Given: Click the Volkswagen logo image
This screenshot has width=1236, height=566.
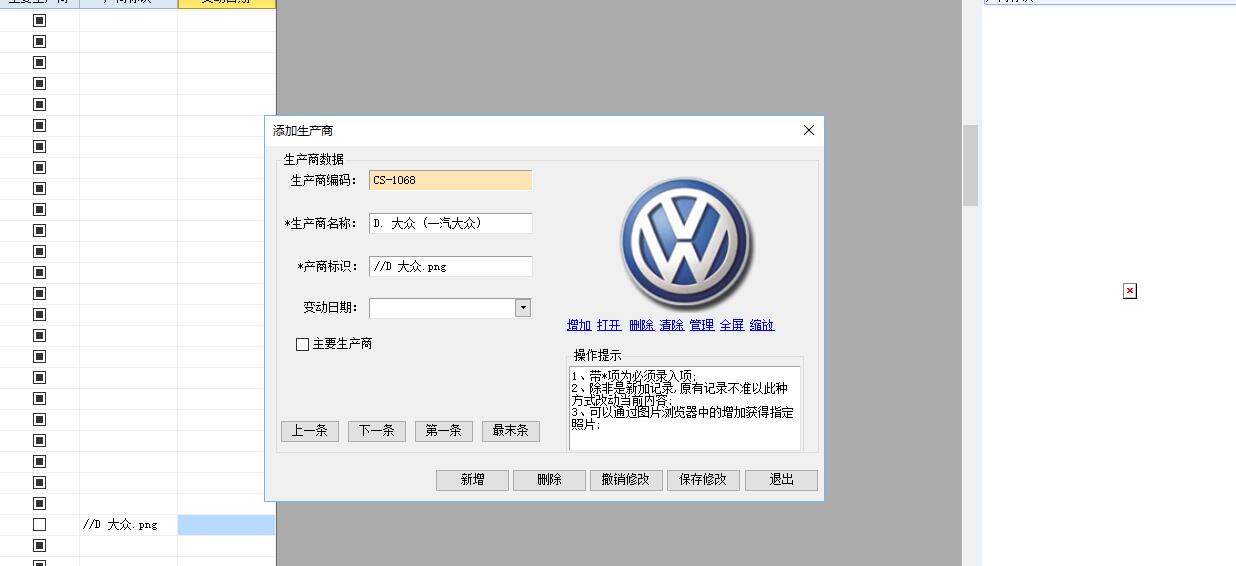Looking at the screenshot, I should (686, 243).
